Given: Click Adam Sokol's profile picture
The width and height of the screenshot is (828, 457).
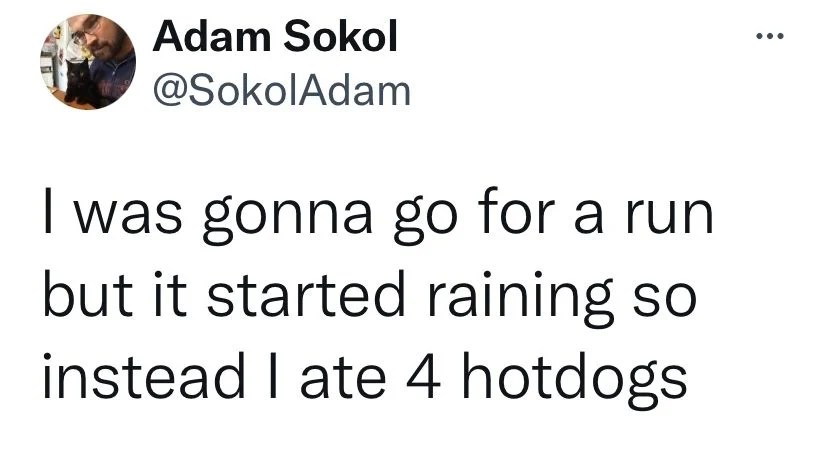Looking at the screenshot, I should [88, 61].
